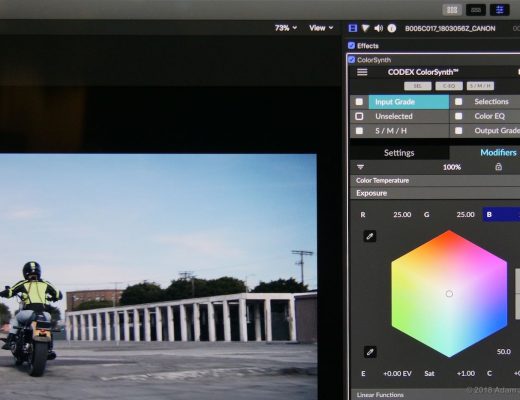This screenshot has width=520, height=400.
Task: Toggle the browser layout button in top toolbar
Action: tap(452, 10)
